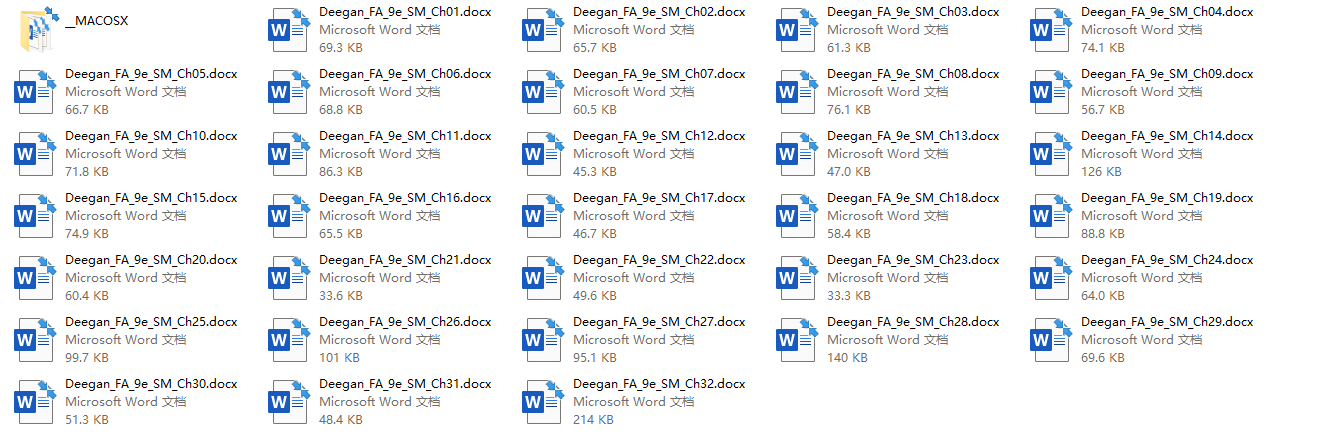The width and height of the screenshot is (1336, 447).
Task: Click the Word icon for Deegan_FA_9e_SM_Ch19.docx
Action: [1051, 216]
